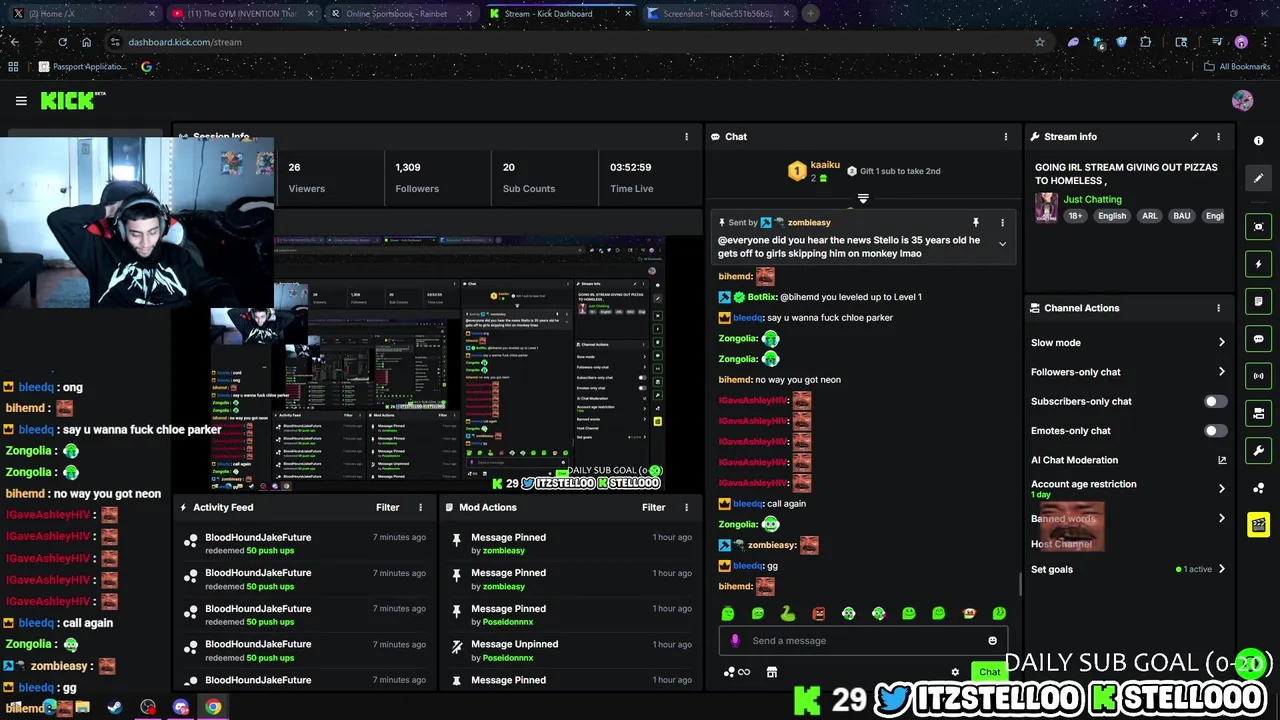Click the broadcast signal sidebar icon
1280x720 pixels.
coord(1259,376)
